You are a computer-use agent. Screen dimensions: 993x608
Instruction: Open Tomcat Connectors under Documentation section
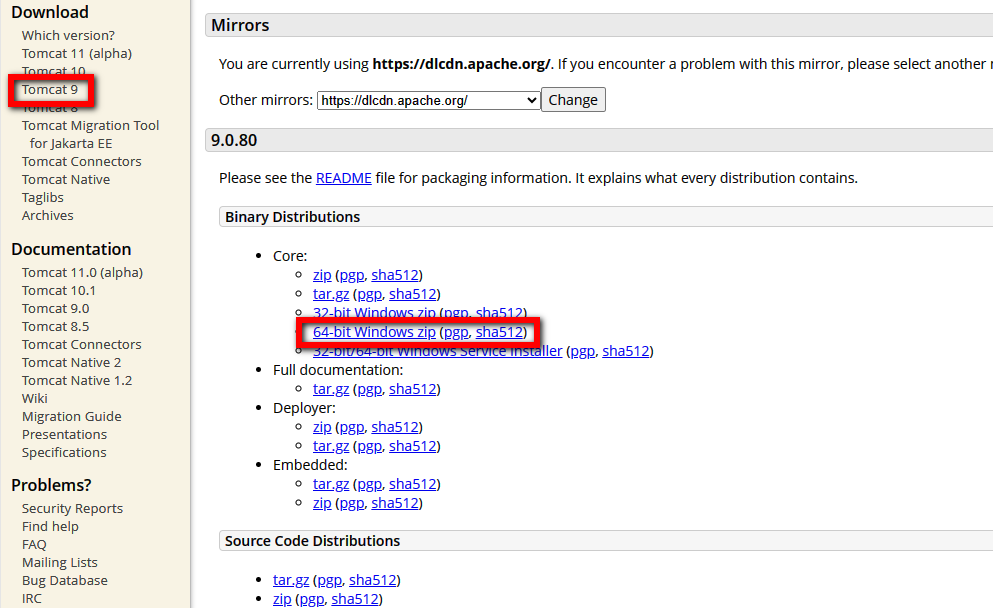click(82, 345)
